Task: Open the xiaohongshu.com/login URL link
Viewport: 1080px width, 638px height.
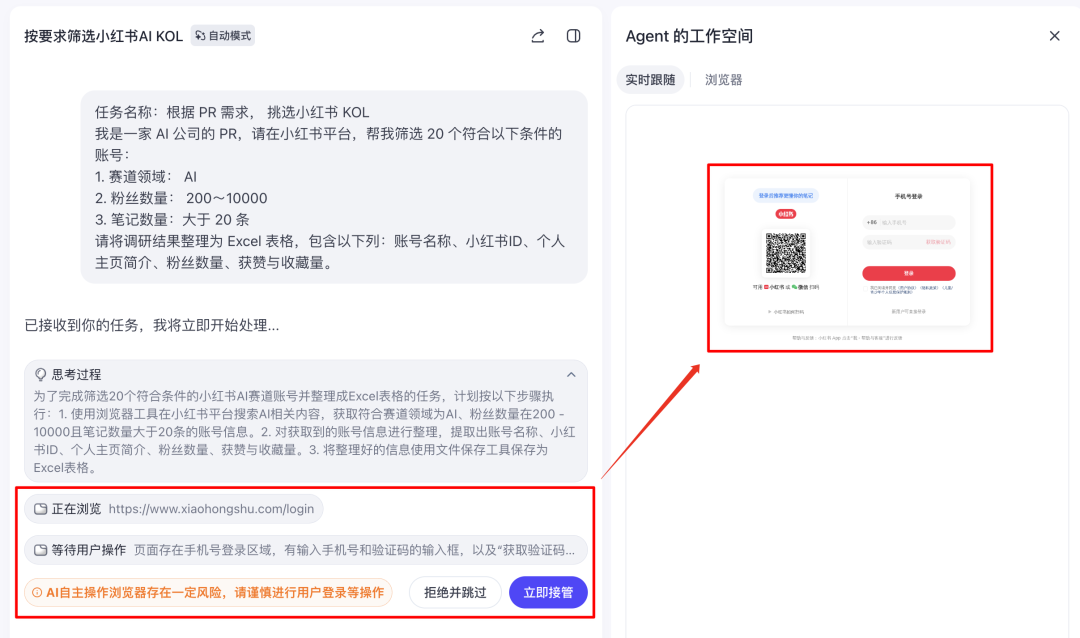Action: point(211,509)
